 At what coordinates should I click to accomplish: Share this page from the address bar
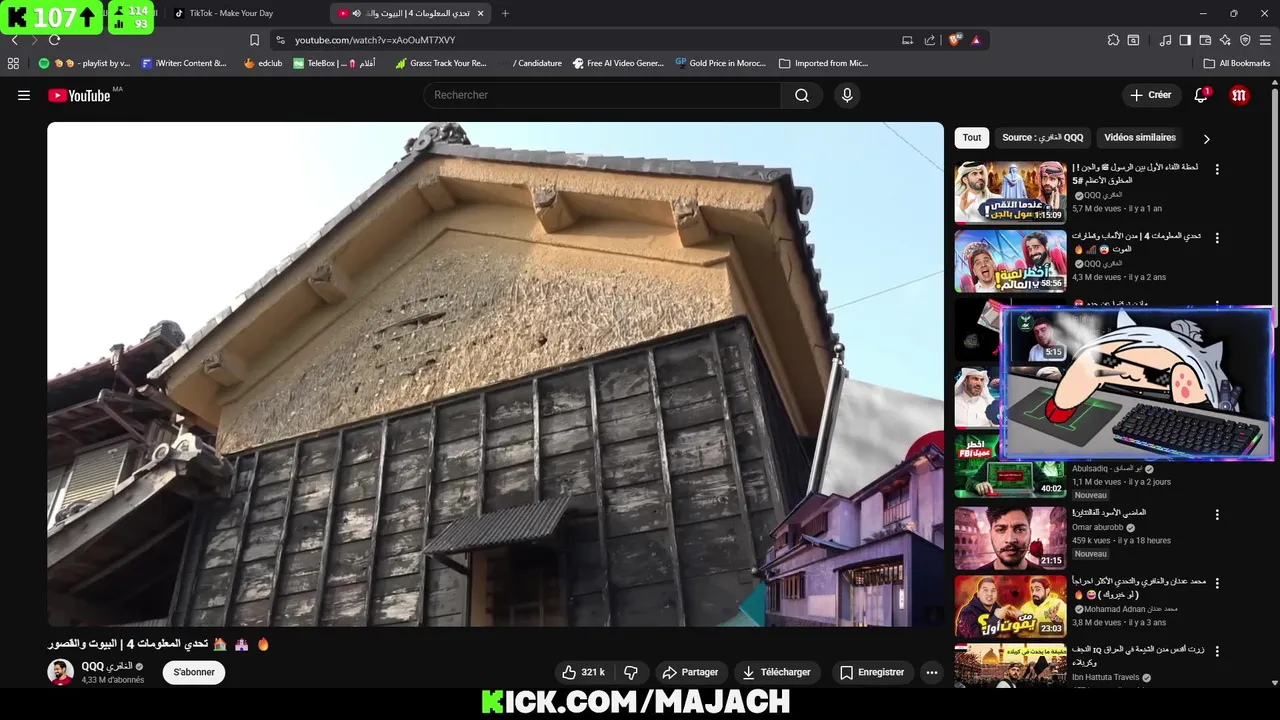tap(930, 40)
